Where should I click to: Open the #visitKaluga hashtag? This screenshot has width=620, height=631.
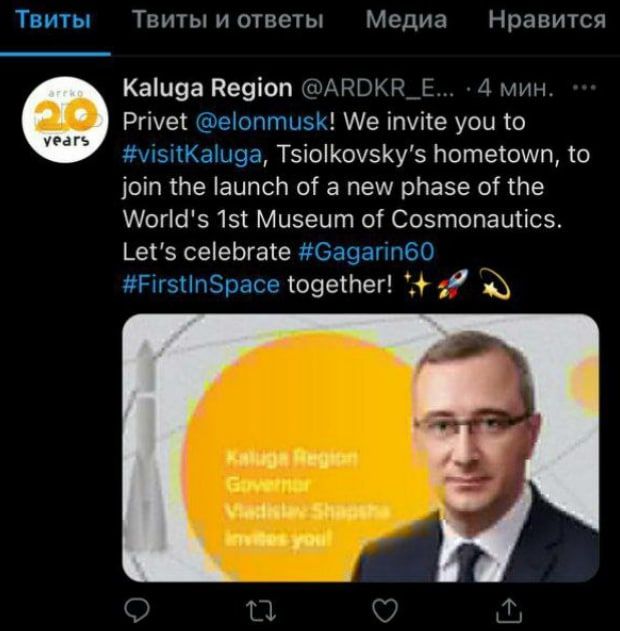(x=192, y=154)
